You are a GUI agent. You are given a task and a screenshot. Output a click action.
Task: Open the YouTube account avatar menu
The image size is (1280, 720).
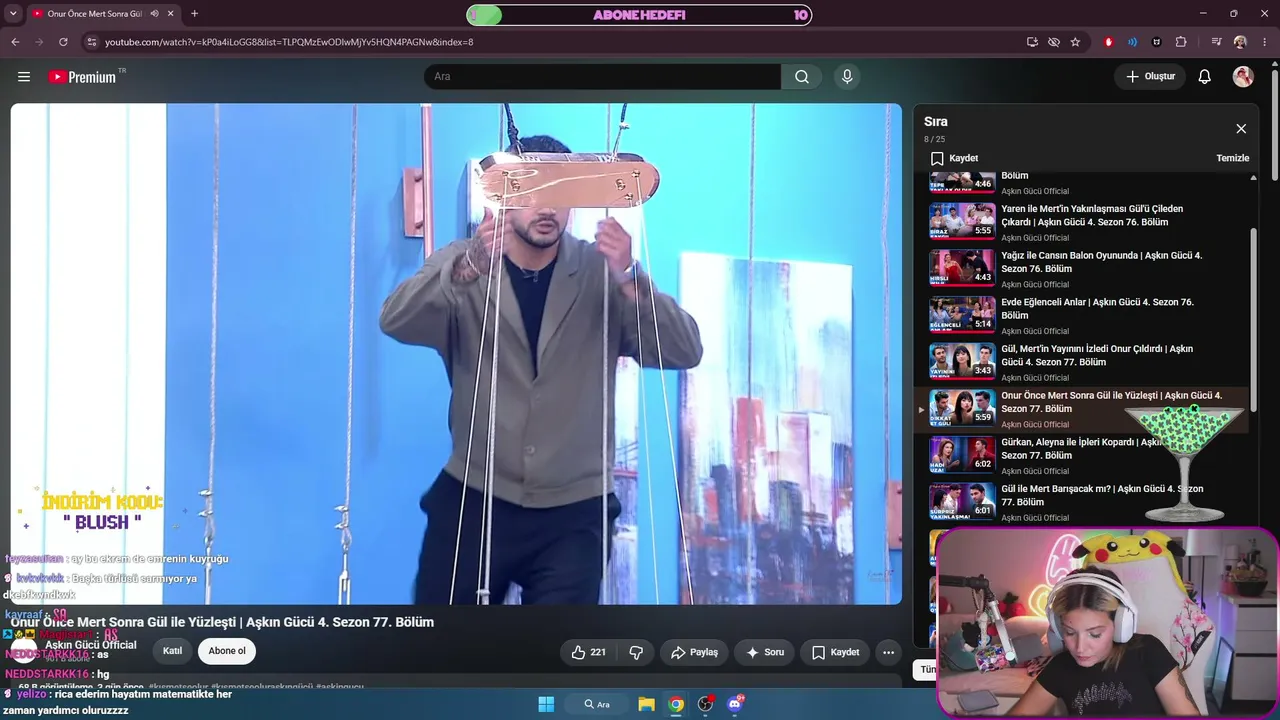pos(1243,77)
